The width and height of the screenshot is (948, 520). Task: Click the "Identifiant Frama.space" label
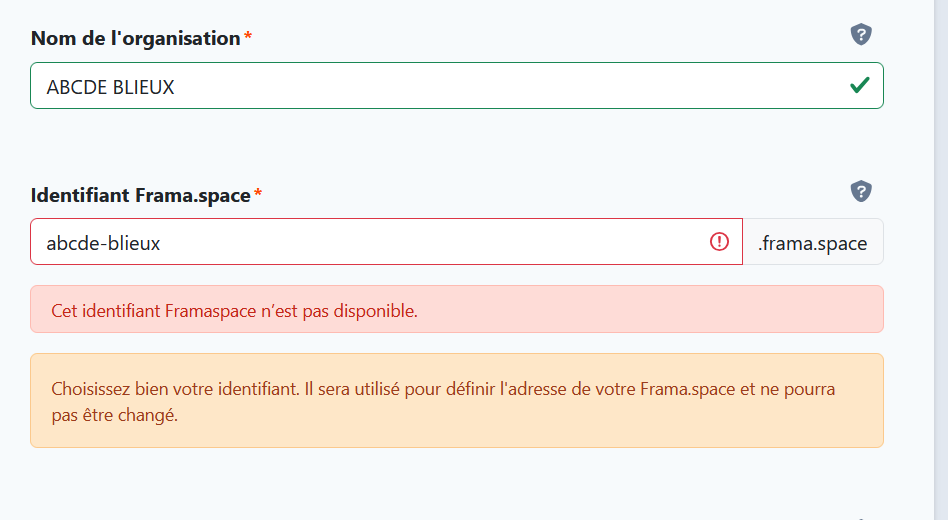point(141,195)
